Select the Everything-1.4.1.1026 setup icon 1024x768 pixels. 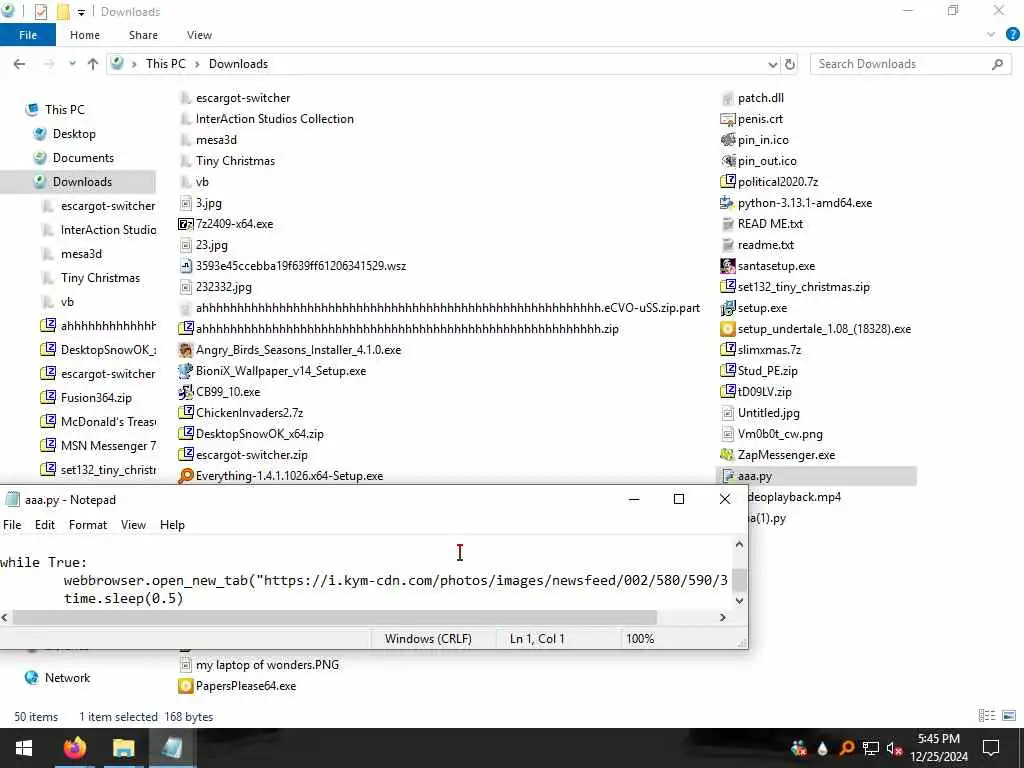[x=186, y=476]
